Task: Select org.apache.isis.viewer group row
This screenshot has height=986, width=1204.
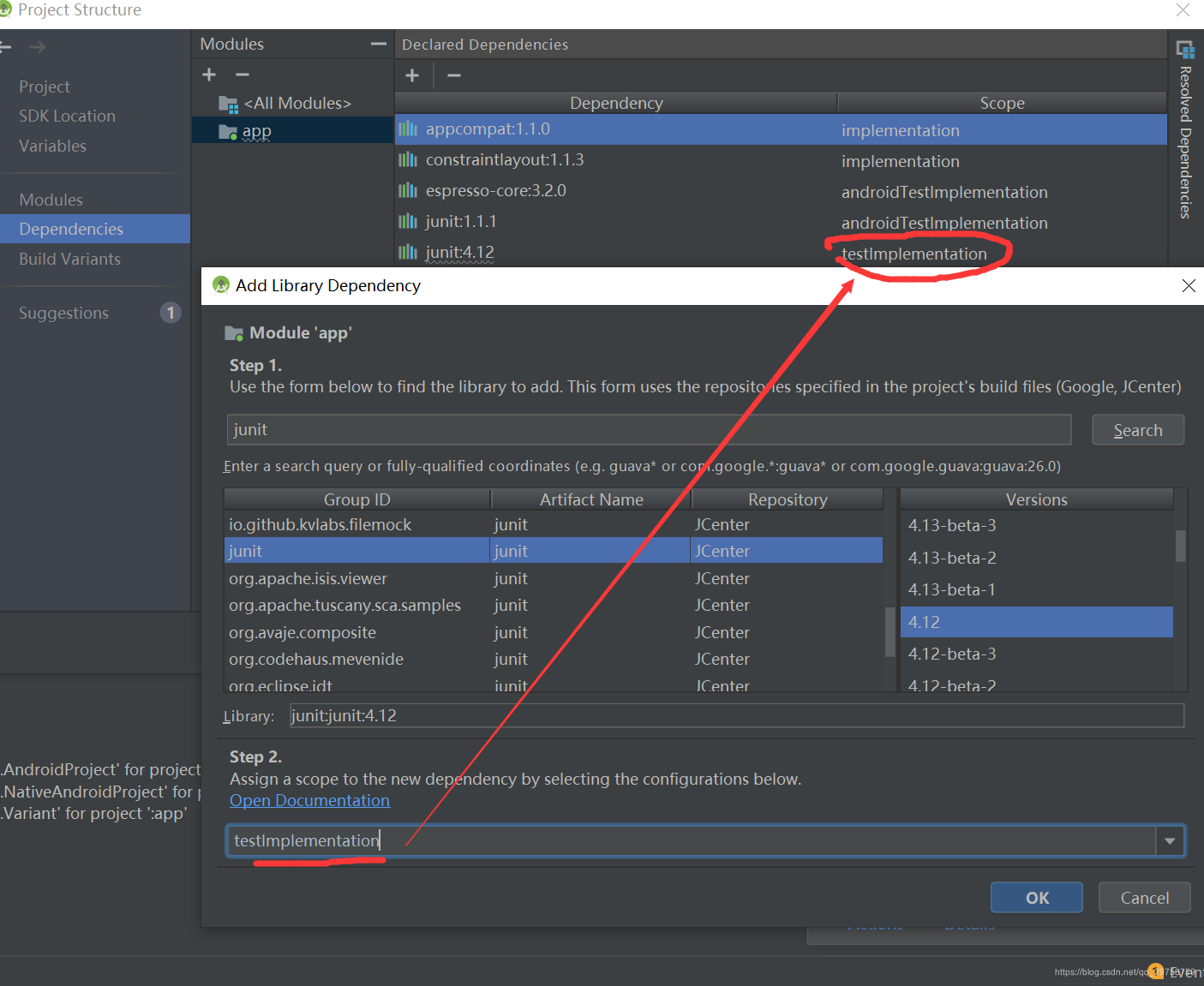Action: click(x=554, y=578)
